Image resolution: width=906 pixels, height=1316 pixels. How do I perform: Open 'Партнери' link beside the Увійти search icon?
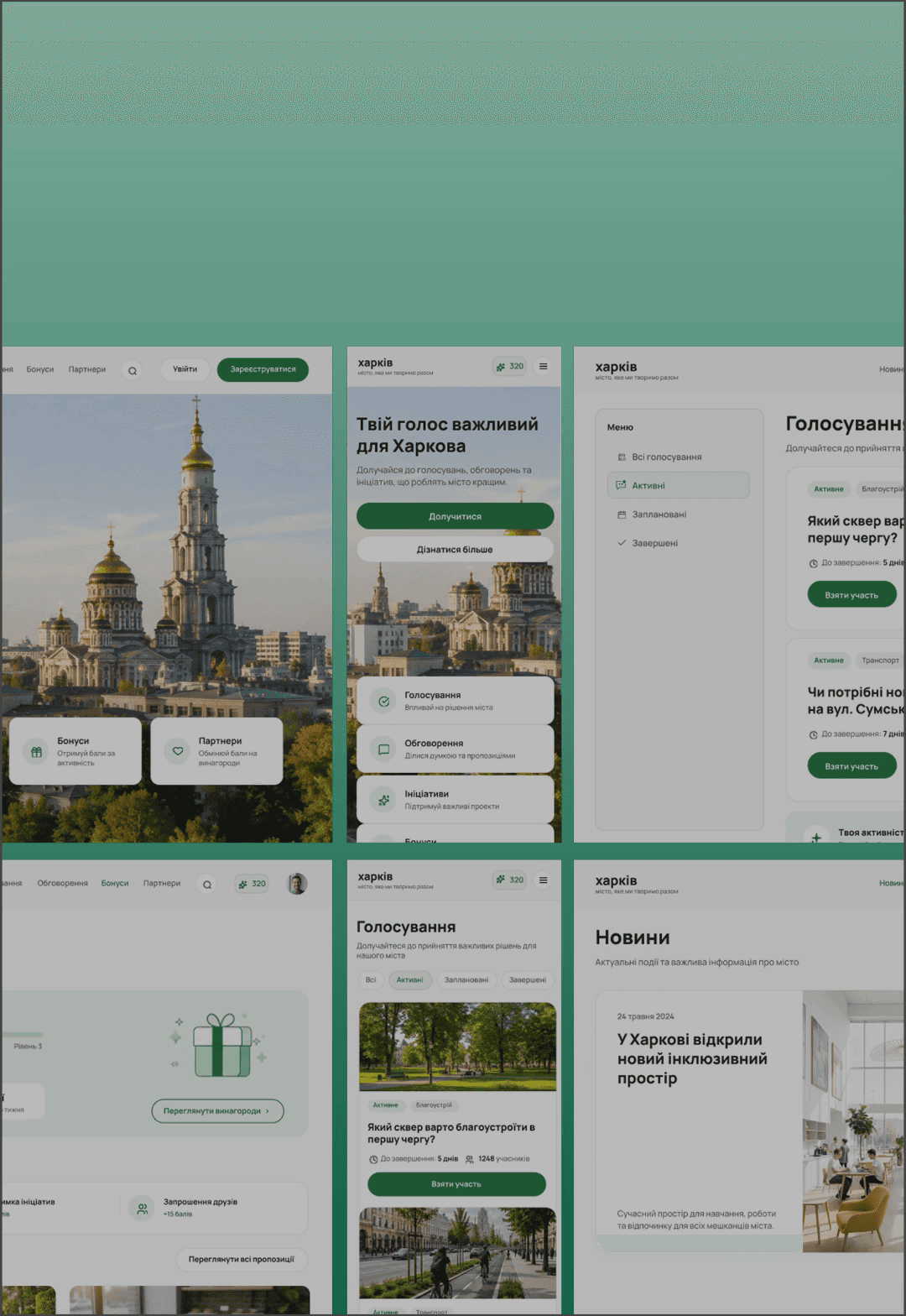coord(87,369)
